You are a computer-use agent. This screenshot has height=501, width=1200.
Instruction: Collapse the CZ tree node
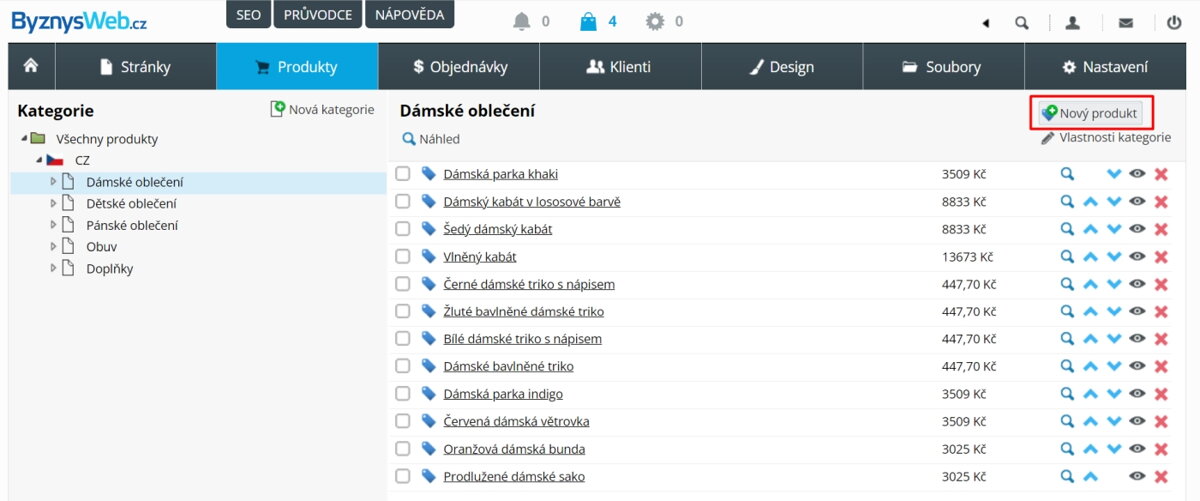coord(39,160)
